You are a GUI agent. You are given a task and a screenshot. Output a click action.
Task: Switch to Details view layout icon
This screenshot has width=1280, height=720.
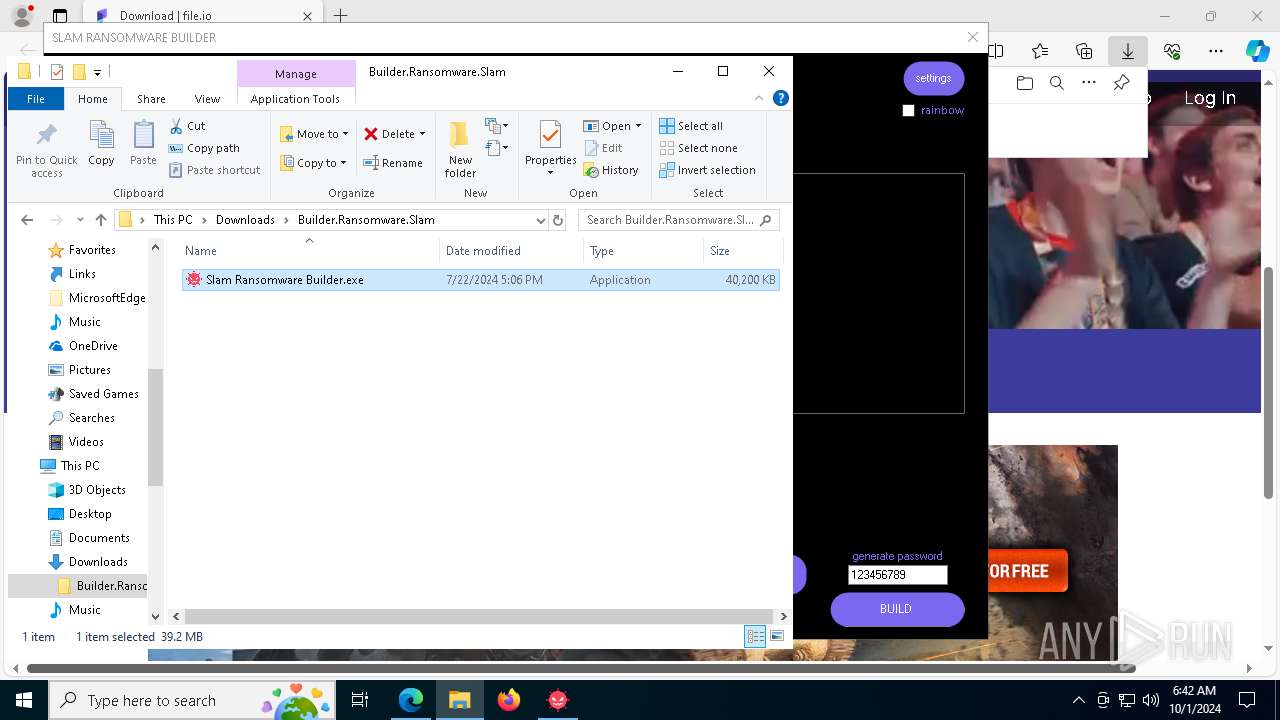coord(755,637)
